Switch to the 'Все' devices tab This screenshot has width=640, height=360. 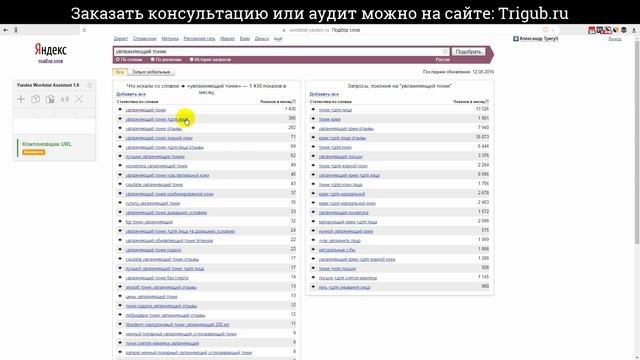pos(120,72)
